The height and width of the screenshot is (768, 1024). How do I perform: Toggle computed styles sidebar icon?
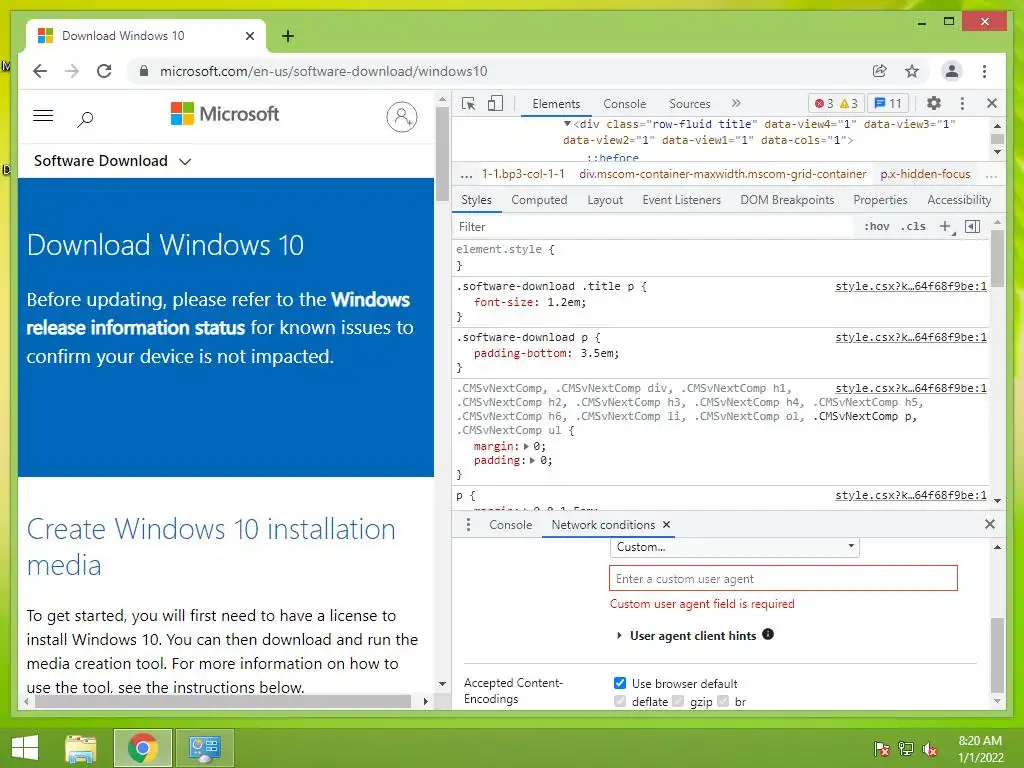pyautogui.click(x=972, y=227)
